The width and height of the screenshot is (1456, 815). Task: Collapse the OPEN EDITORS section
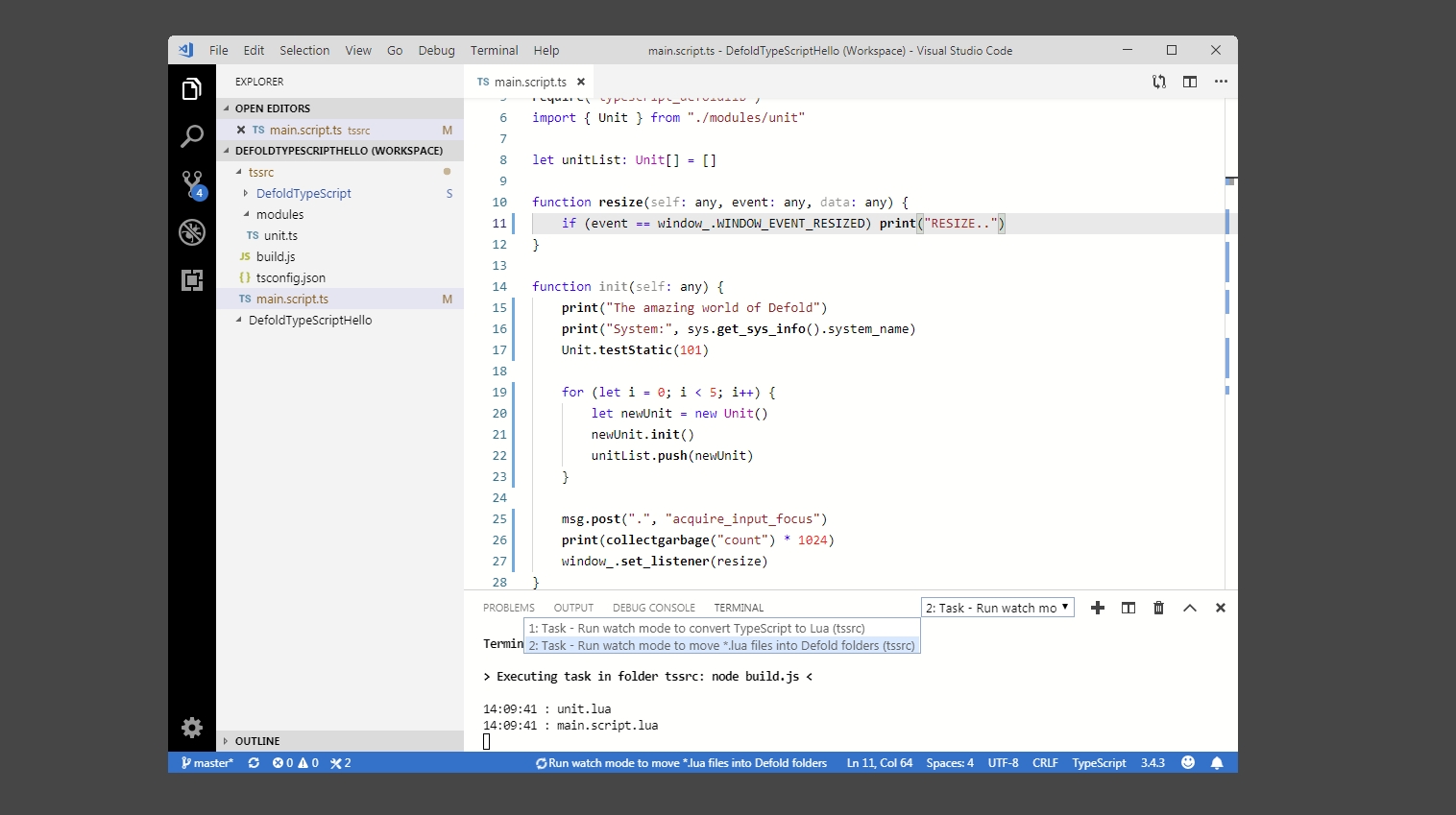pyautogui.click(x=272, y=108)
